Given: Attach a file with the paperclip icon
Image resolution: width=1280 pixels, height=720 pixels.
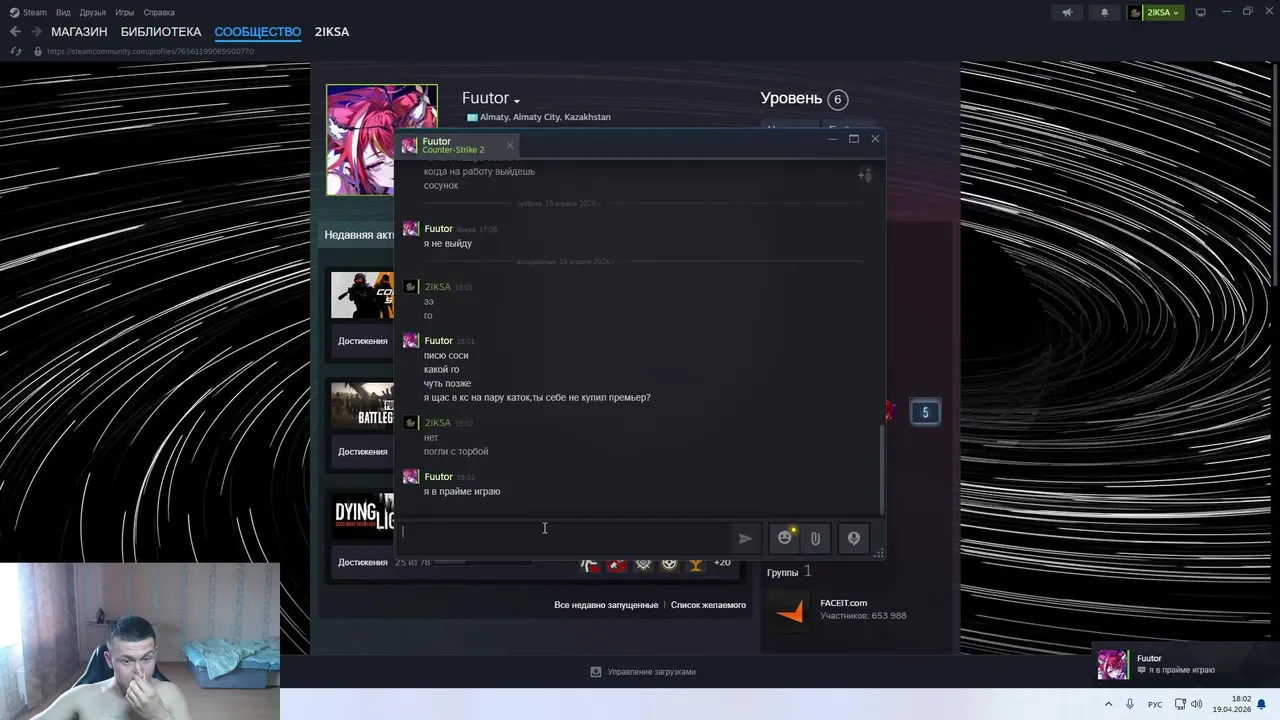Looking at the screenshot, I should point(815,538).
